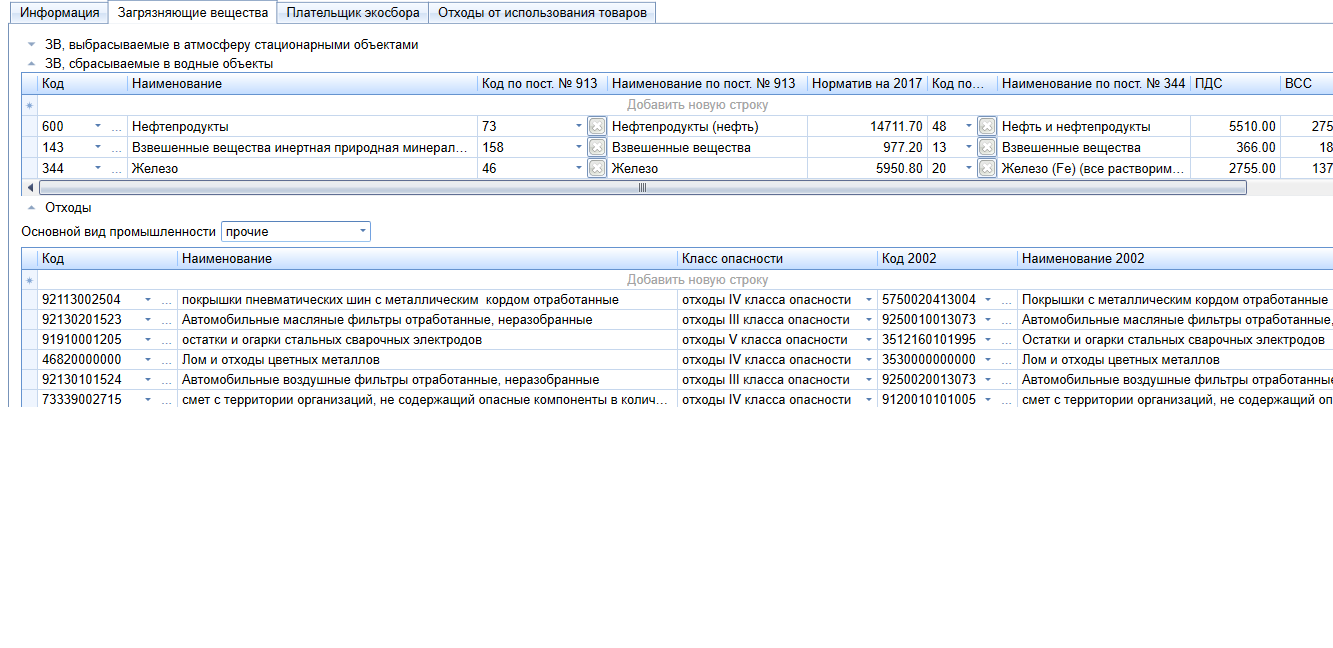Image resolution: width=1333 pixels, height=648 pixels.
Task: Clear code 46 in Железо row
Action: (597, 169)
